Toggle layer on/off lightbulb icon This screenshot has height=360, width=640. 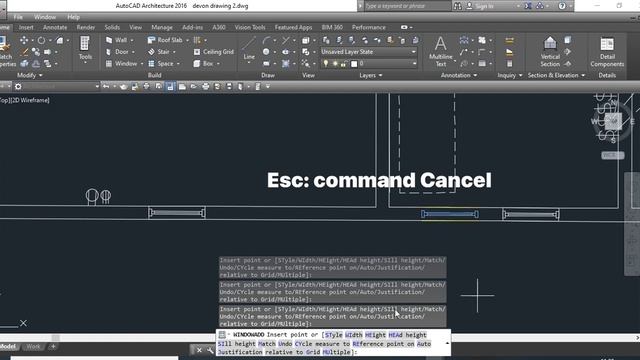326,64
